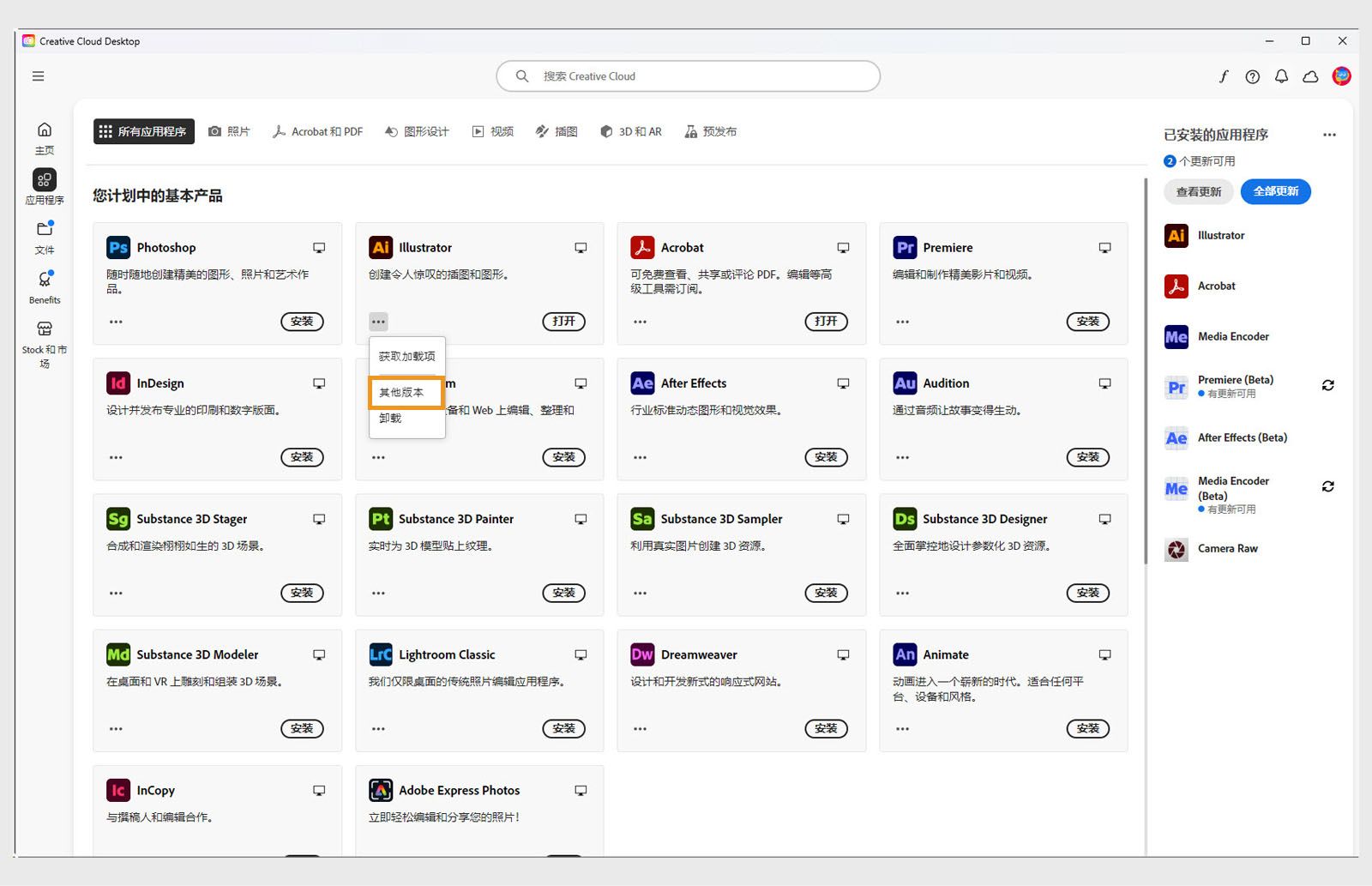Open Illustrator with the 打开 button
Viewport: 1372px width, 886px height.
[564, 322]
